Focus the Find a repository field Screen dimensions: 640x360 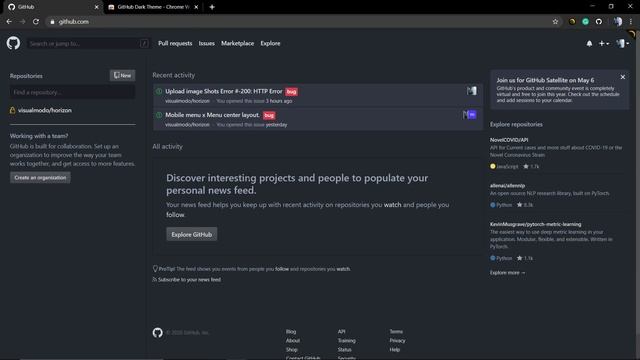tap(72, 92)
